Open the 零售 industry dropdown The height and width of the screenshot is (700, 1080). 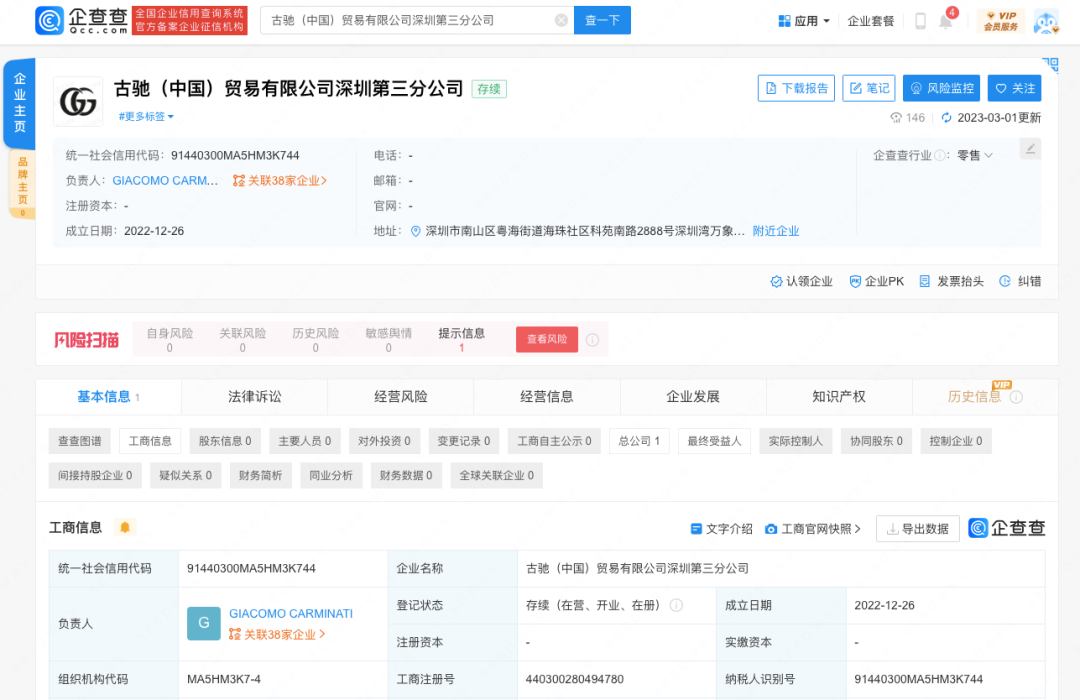[975, 155]
